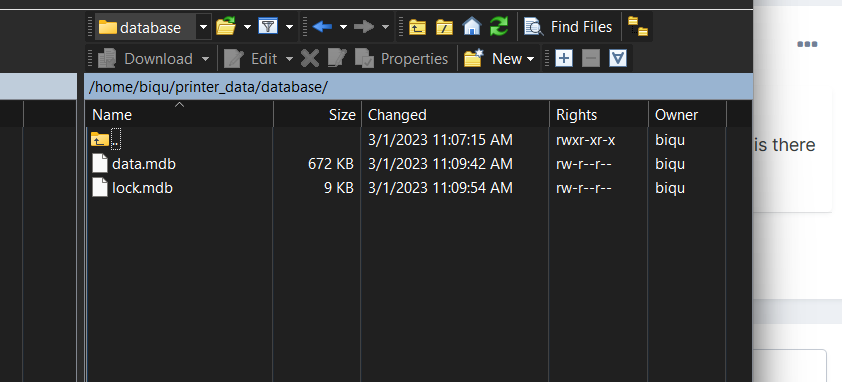
Task: Click the data.mdb file icon
Action: pos(100,163)
